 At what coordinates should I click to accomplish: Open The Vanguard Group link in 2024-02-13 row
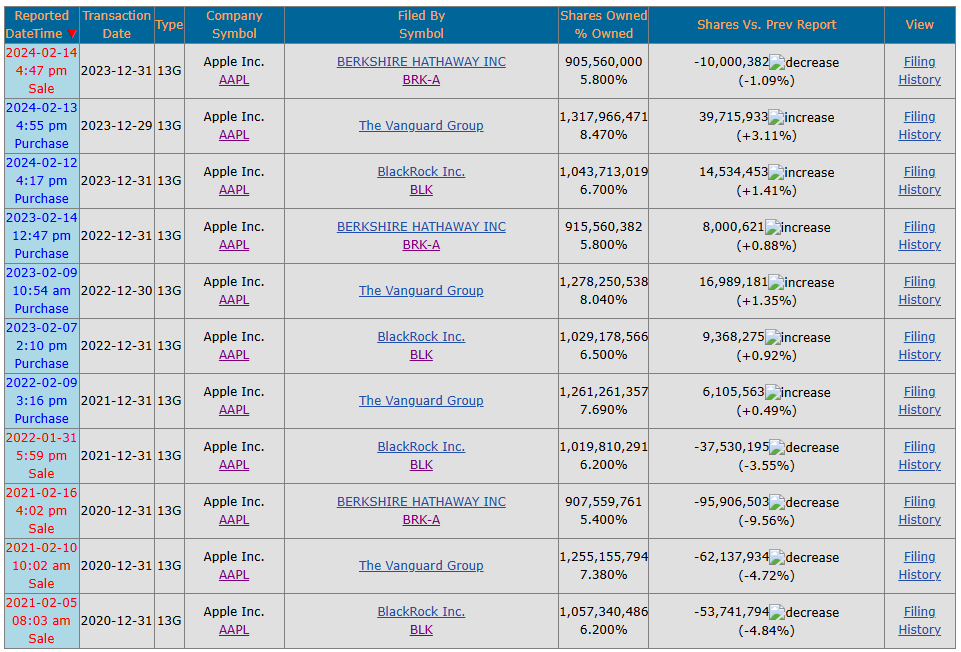point(421,126)
